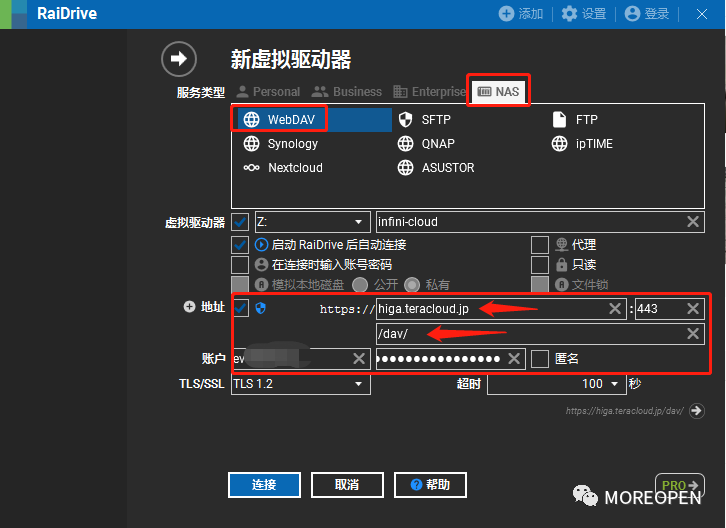Switch to the NAS tab
The image size is (726, 528).
(x=498, y=91)
